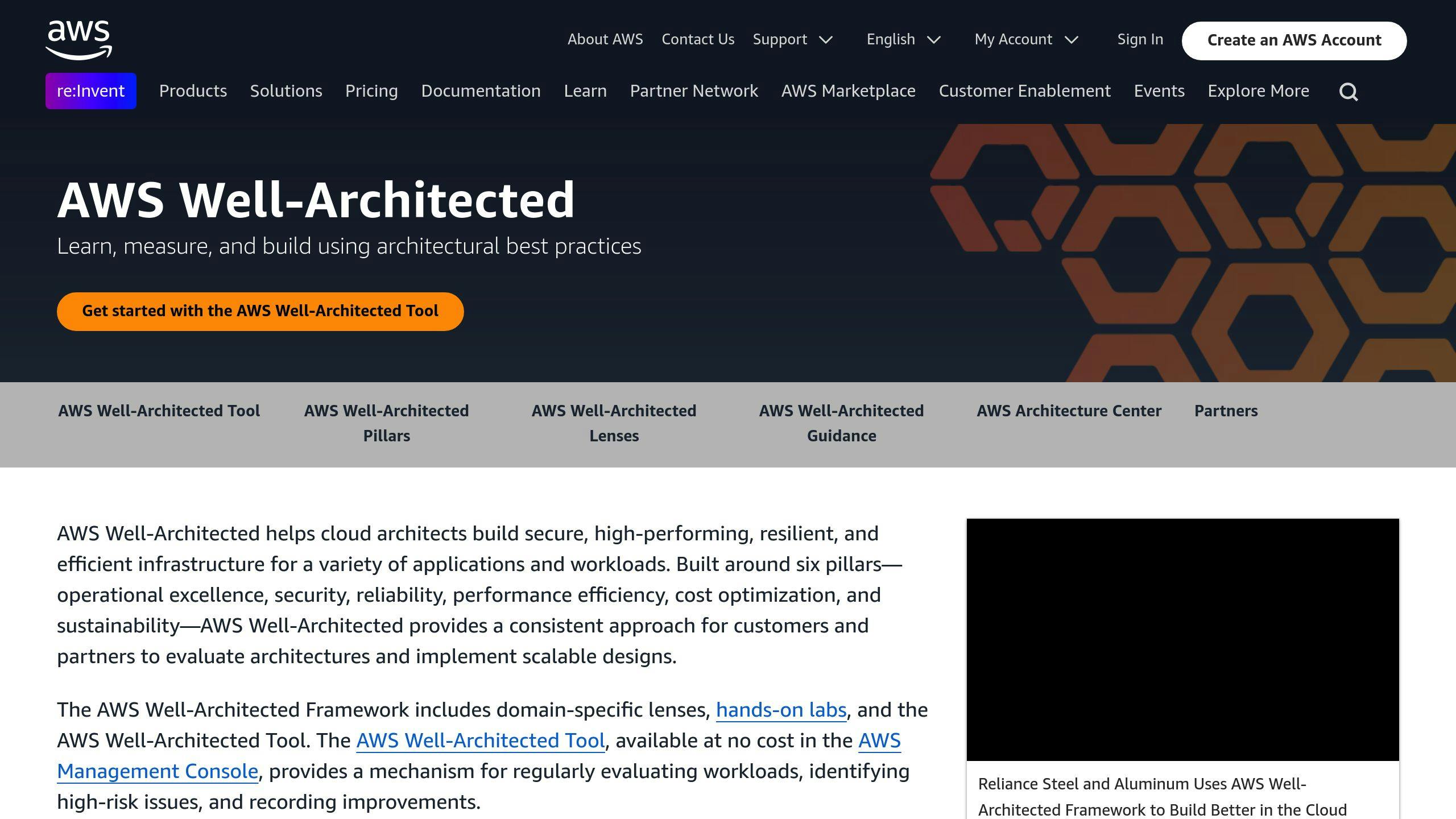Select the AWS Well-Architected Tool tab
Viewport: 1456px width, 819px height.
159,411
